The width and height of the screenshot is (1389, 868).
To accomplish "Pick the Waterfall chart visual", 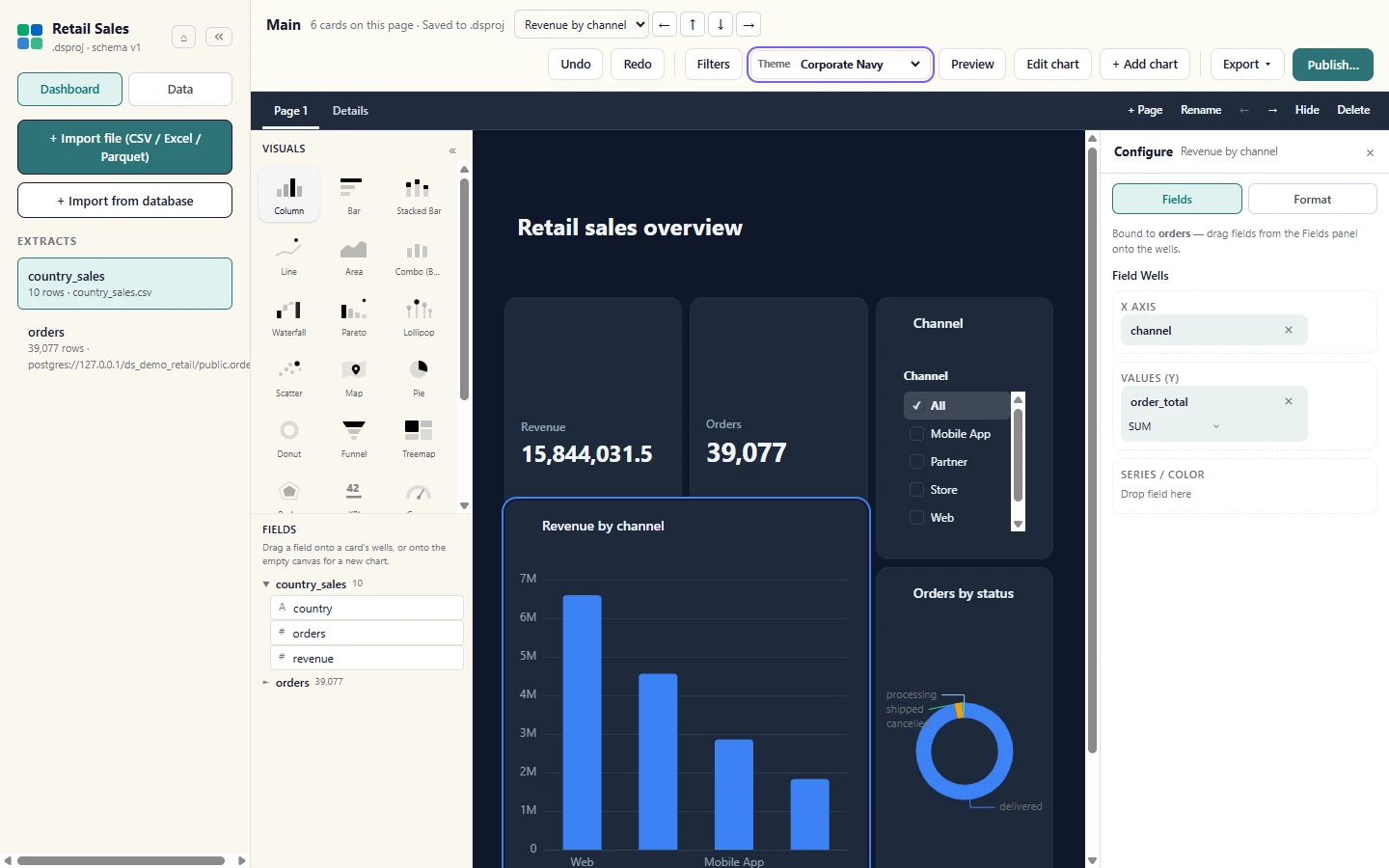I will click(289, 315).
